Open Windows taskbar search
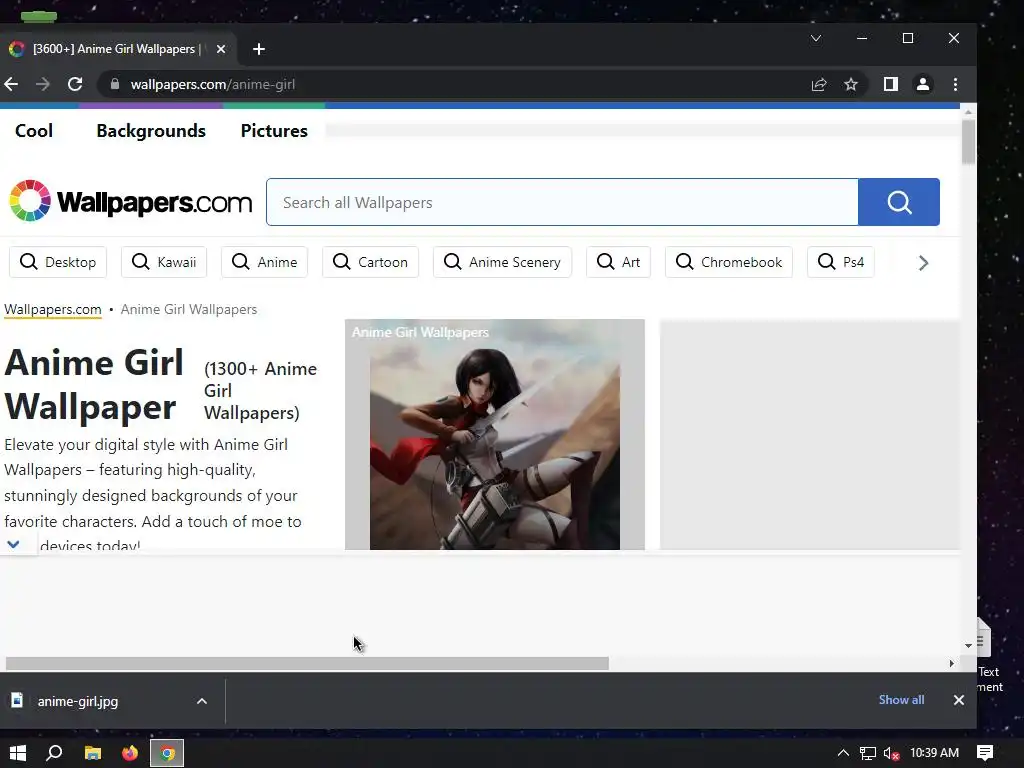1024x768 pixels. coord(54,753)
